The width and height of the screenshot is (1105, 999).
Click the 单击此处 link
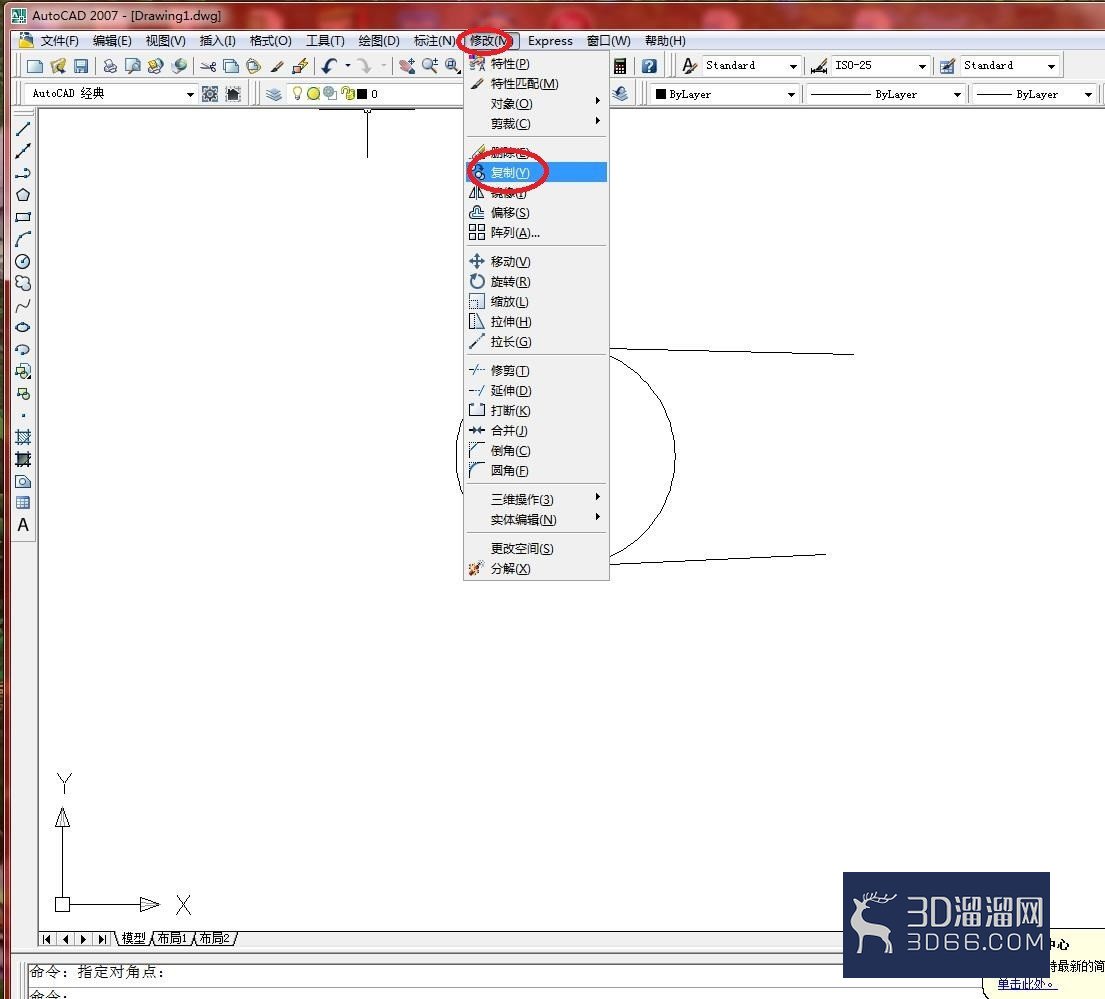[x=1027, y=984]
